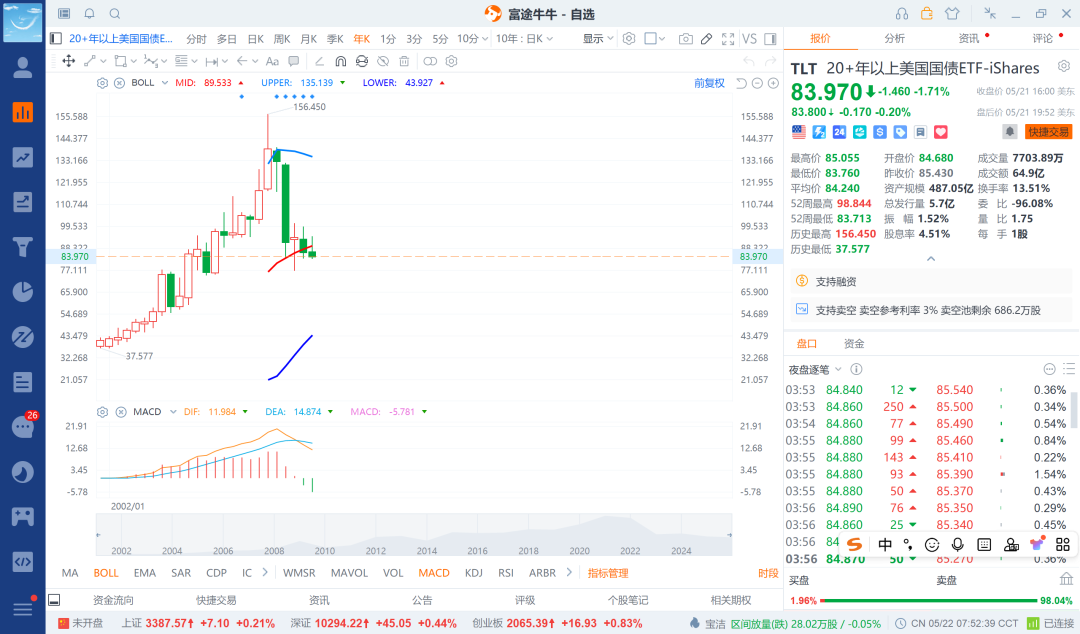The height and width of the screenshot is (634, 1080).
Task: Click the buy/sell ratio bar
Action: (928, 601)
